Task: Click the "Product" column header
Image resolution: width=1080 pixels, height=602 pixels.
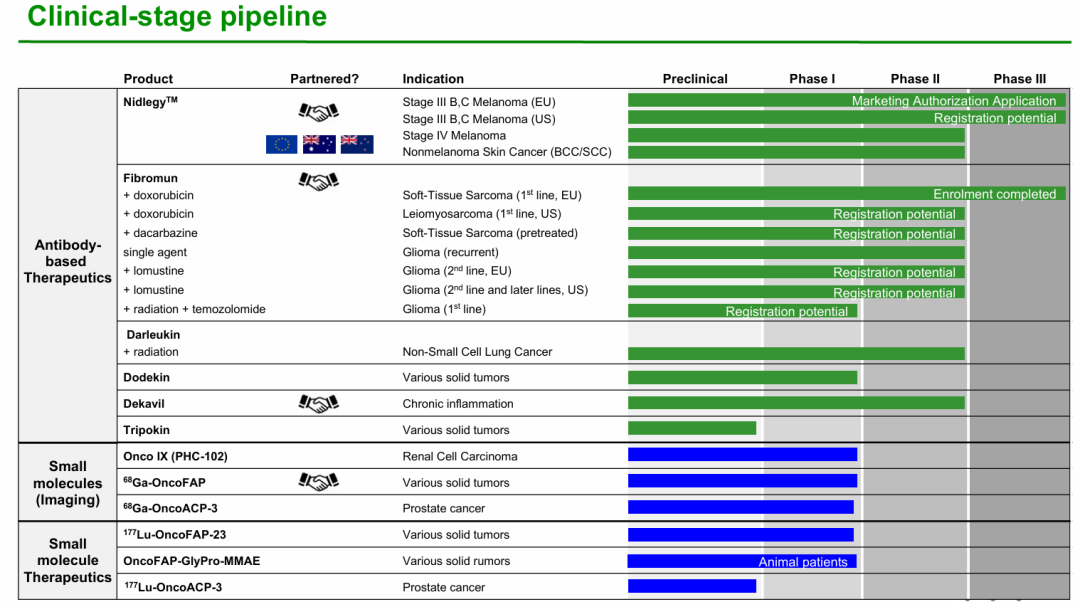Action: click(x=148, y=79)
